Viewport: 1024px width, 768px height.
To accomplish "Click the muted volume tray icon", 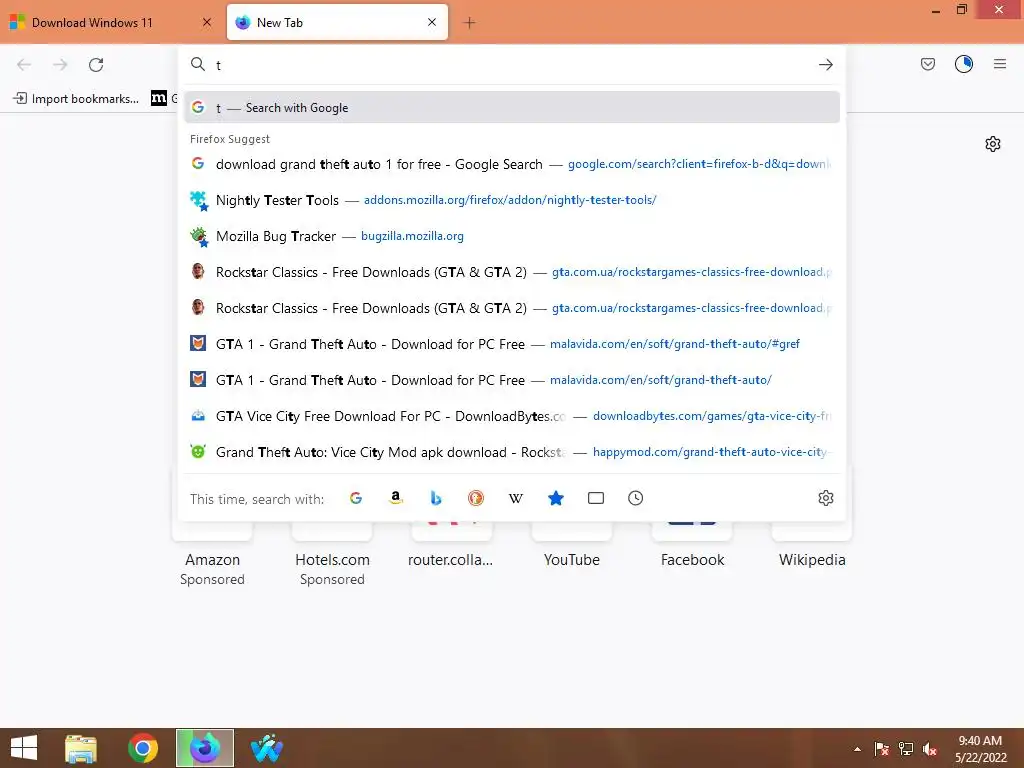I will point(930,749).
